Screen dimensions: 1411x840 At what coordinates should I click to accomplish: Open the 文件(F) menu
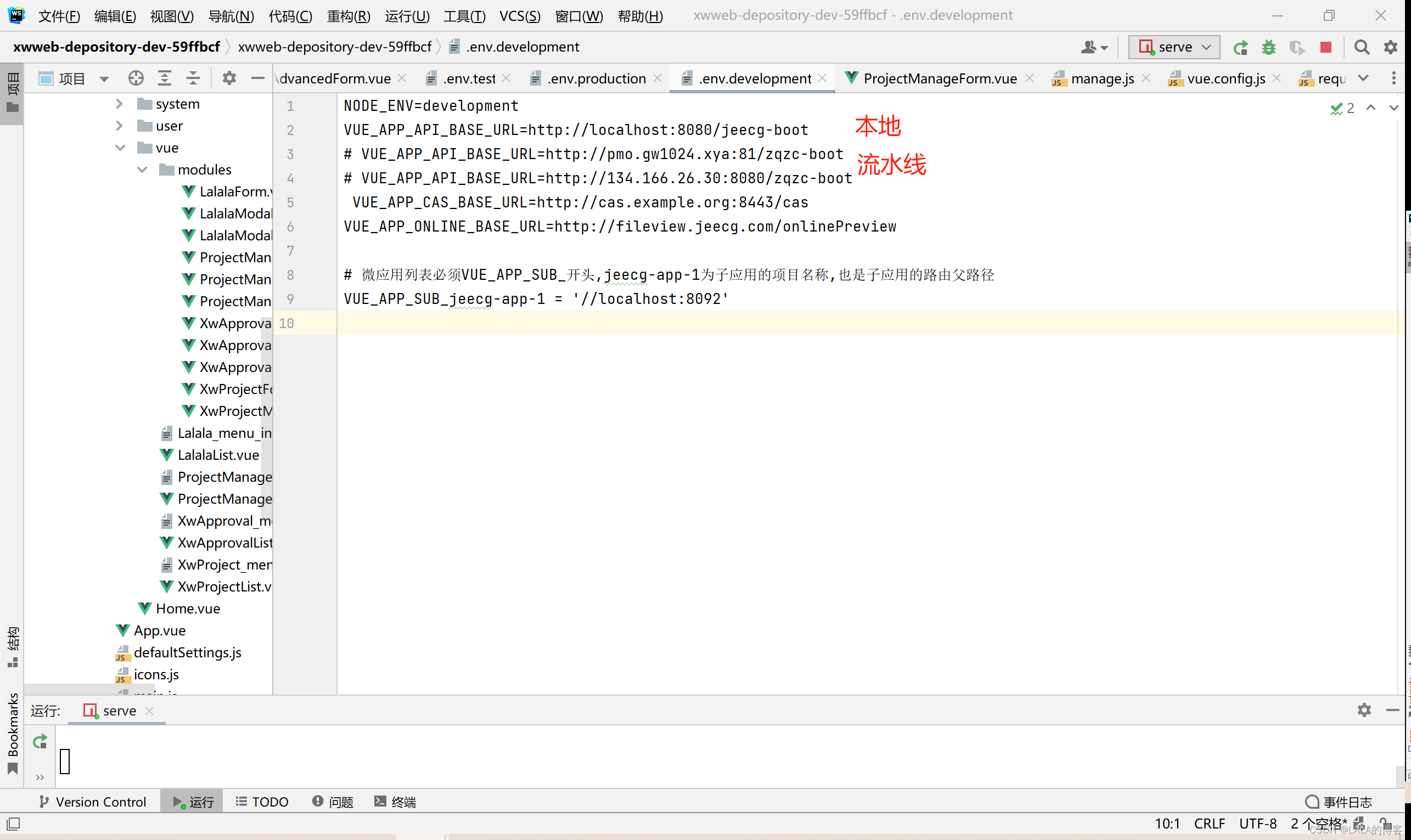(59, 16)
